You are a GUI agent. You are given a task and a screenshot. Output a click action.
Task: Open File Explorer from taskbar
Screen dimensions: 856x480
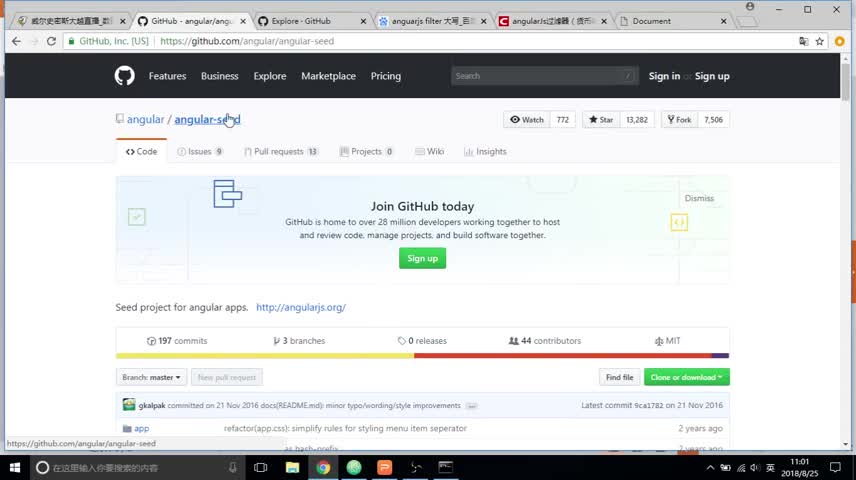click(292, 467)
